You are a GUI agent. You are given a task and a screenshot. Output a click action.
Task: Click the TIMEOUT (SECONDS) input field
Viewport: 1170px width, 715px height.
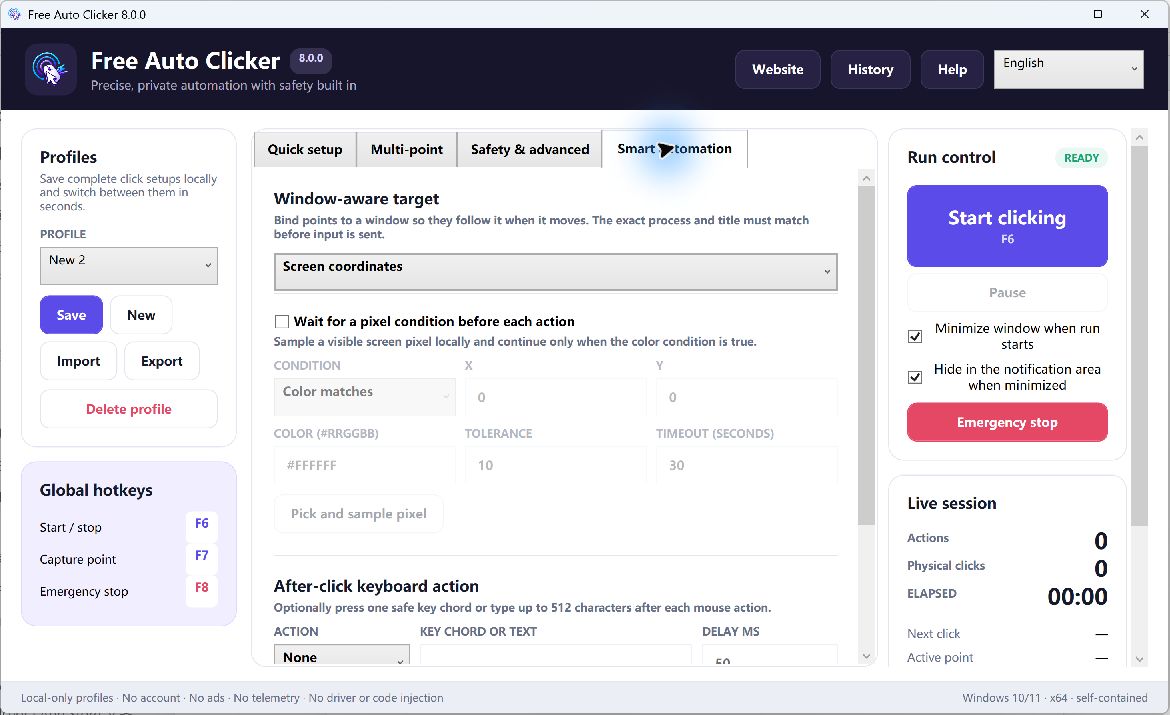click(x=746, y=465)
